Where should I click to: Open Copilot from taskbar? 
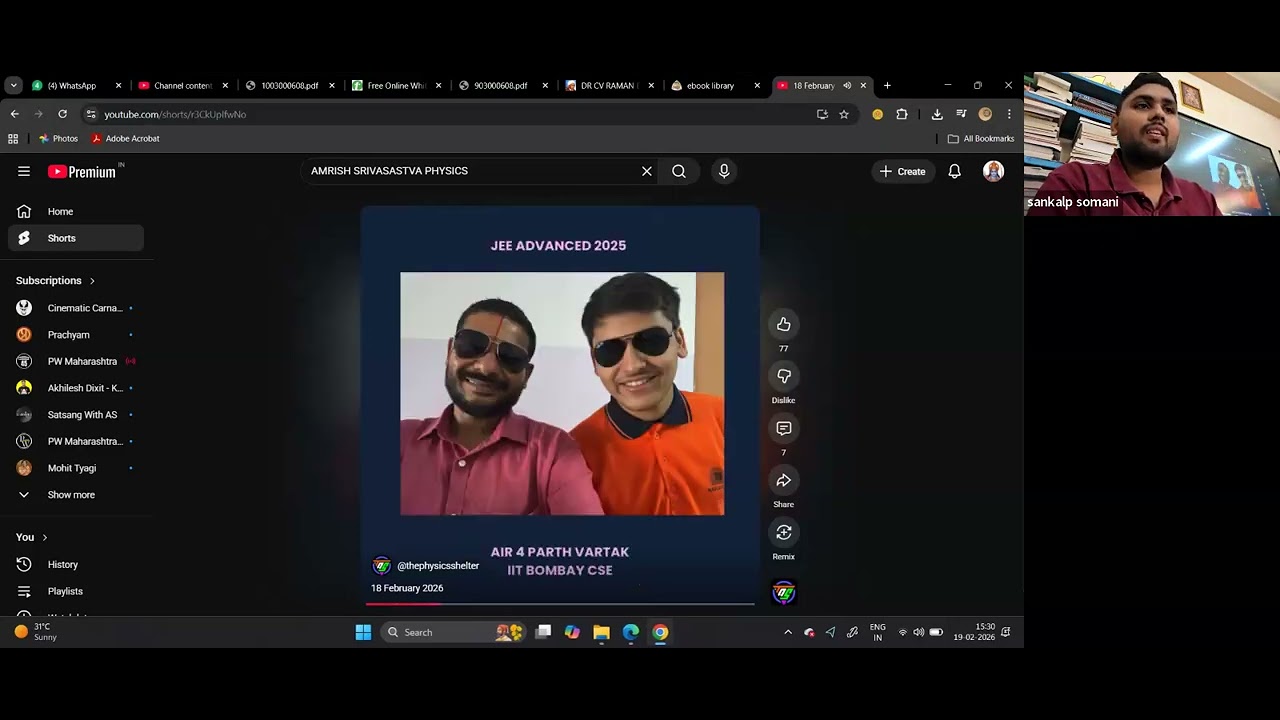pos(572,632)
